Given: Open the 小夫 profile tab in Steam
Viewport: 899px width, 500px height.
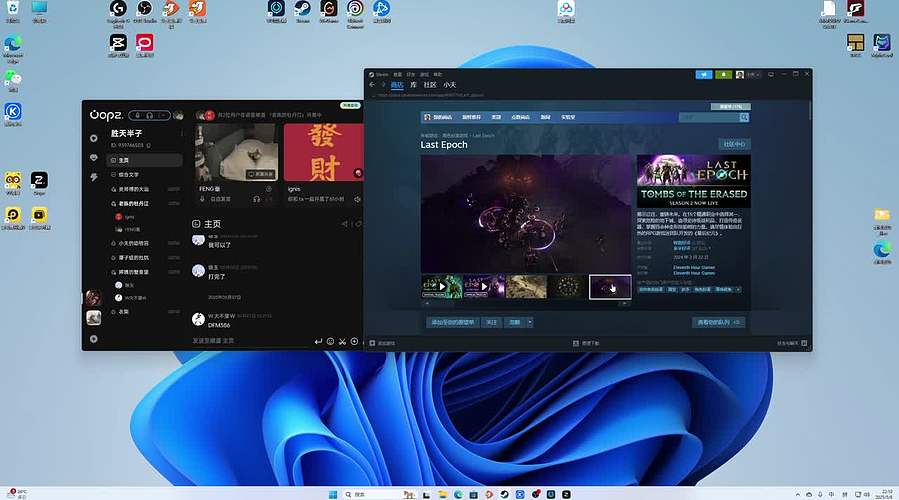Looking at the screenshot, I should coord(450,85).
